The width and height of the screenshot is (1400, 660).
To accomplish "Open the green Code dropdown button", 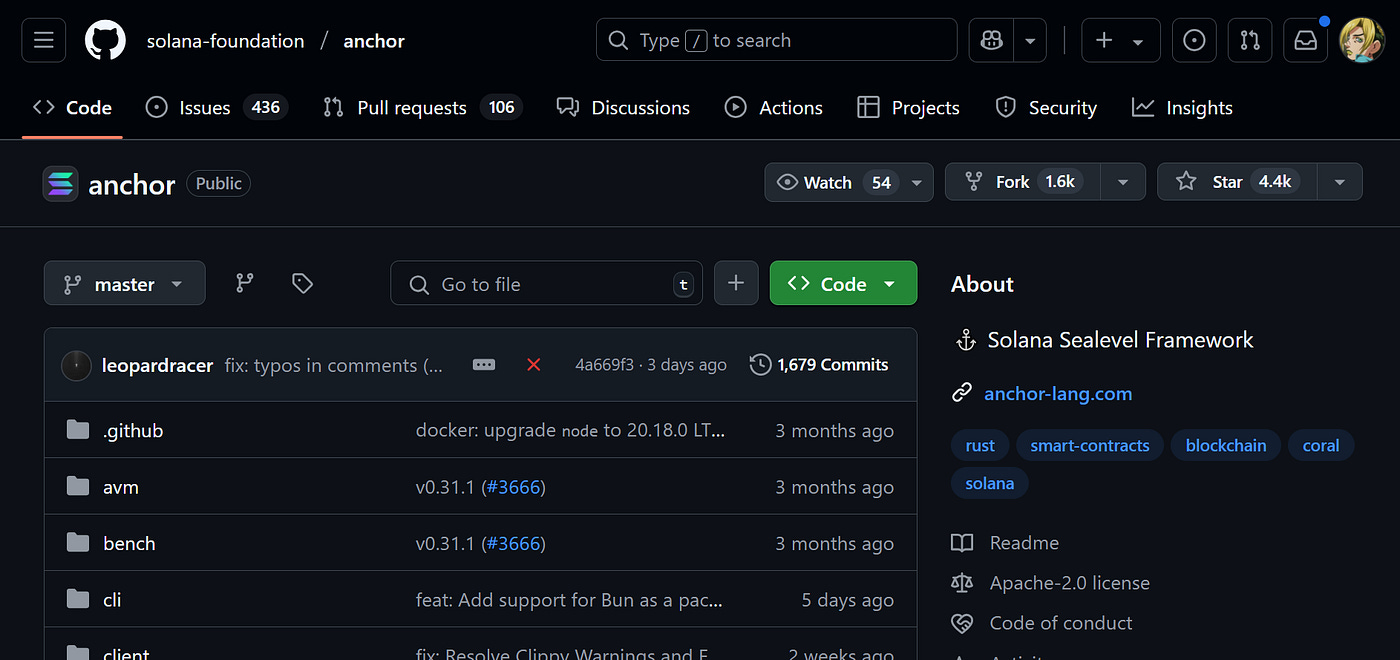I will point(843,284).
